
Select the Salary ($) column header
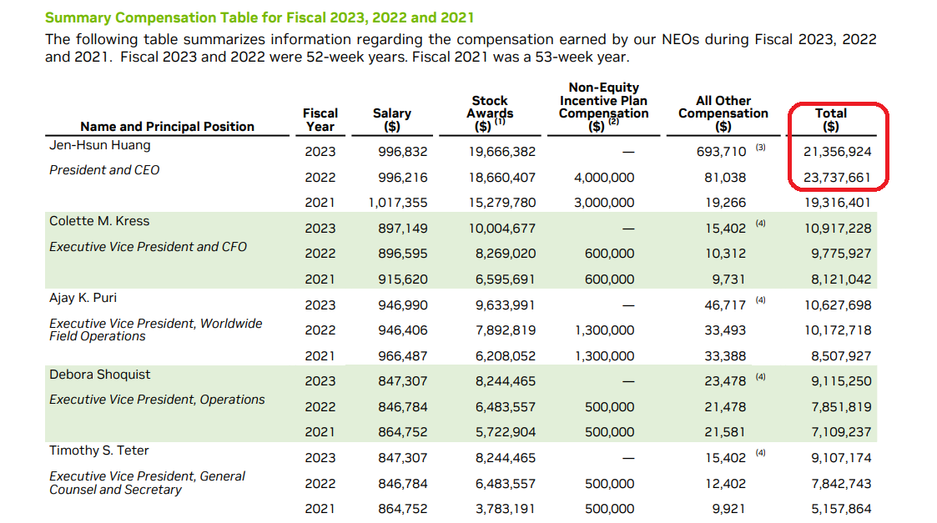pyautogui.click(x=391, y=120)
